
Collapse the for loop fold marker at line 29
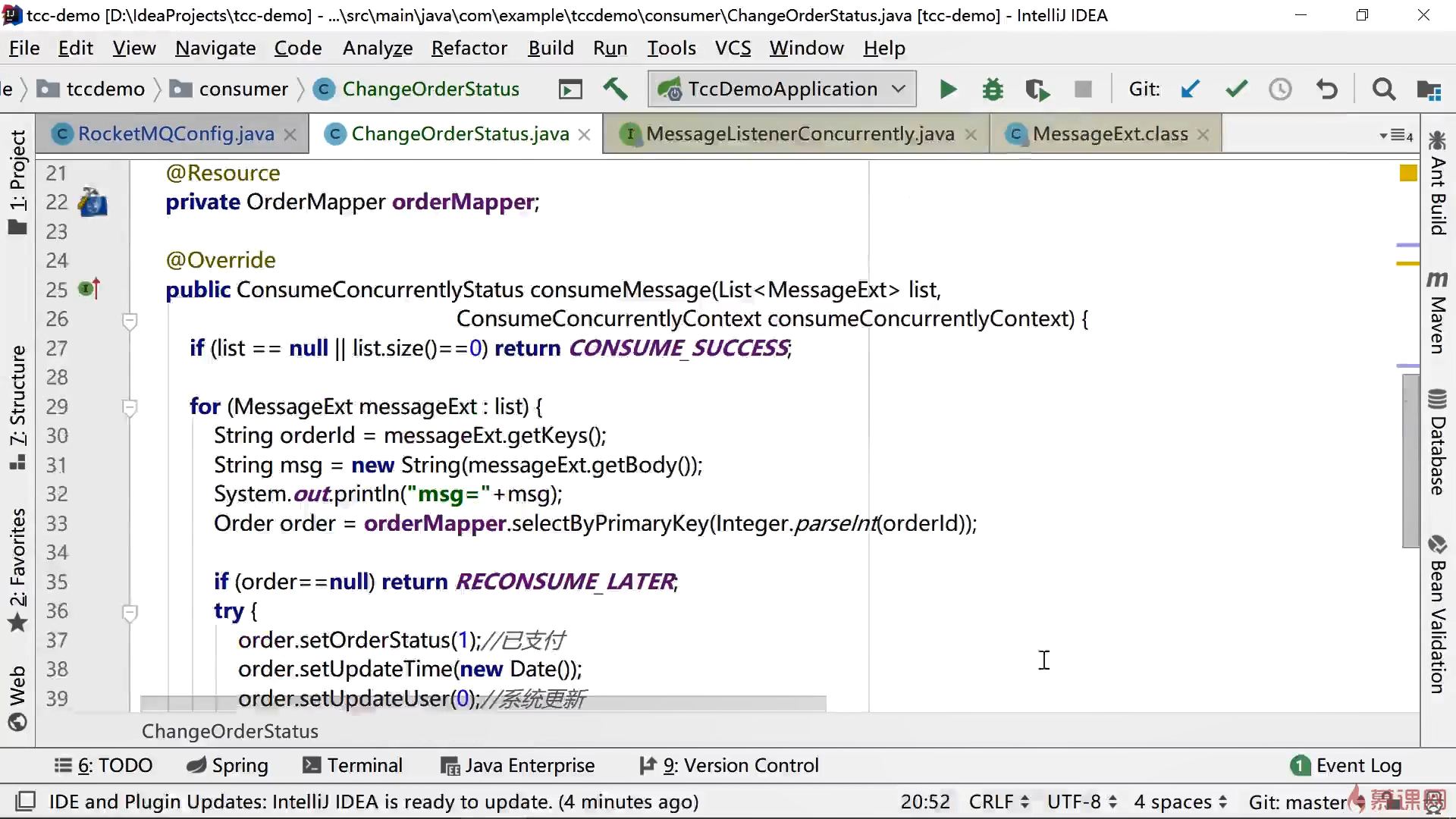(130, 408)
